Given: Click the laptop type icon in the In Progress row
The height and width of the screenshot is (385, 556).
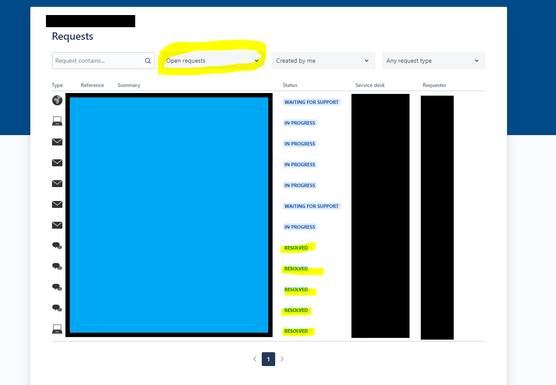Looking at the screenshot, I should [x=57, y=121].
